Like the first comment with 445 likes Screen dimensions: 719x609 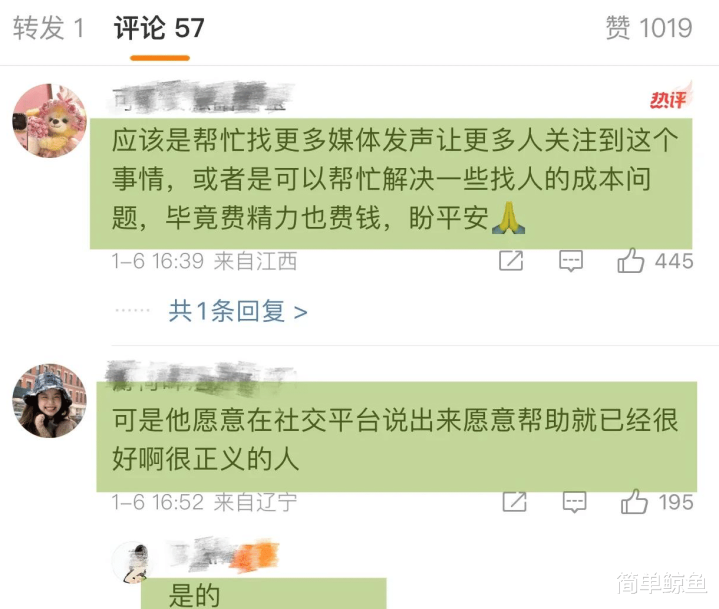[x=631, y=261]
